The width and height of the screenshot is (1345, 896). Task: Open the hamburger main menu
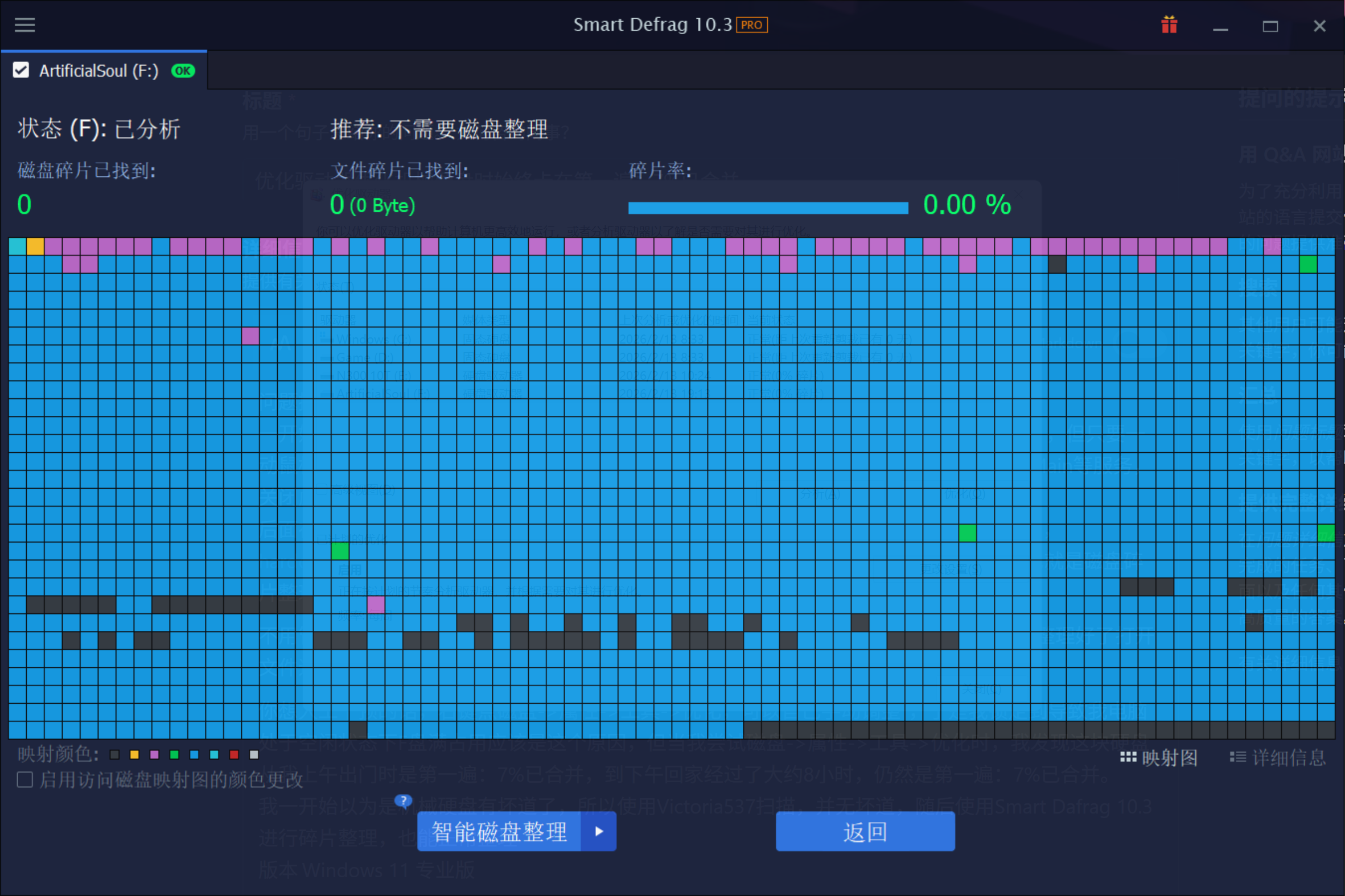coord(24,25)
